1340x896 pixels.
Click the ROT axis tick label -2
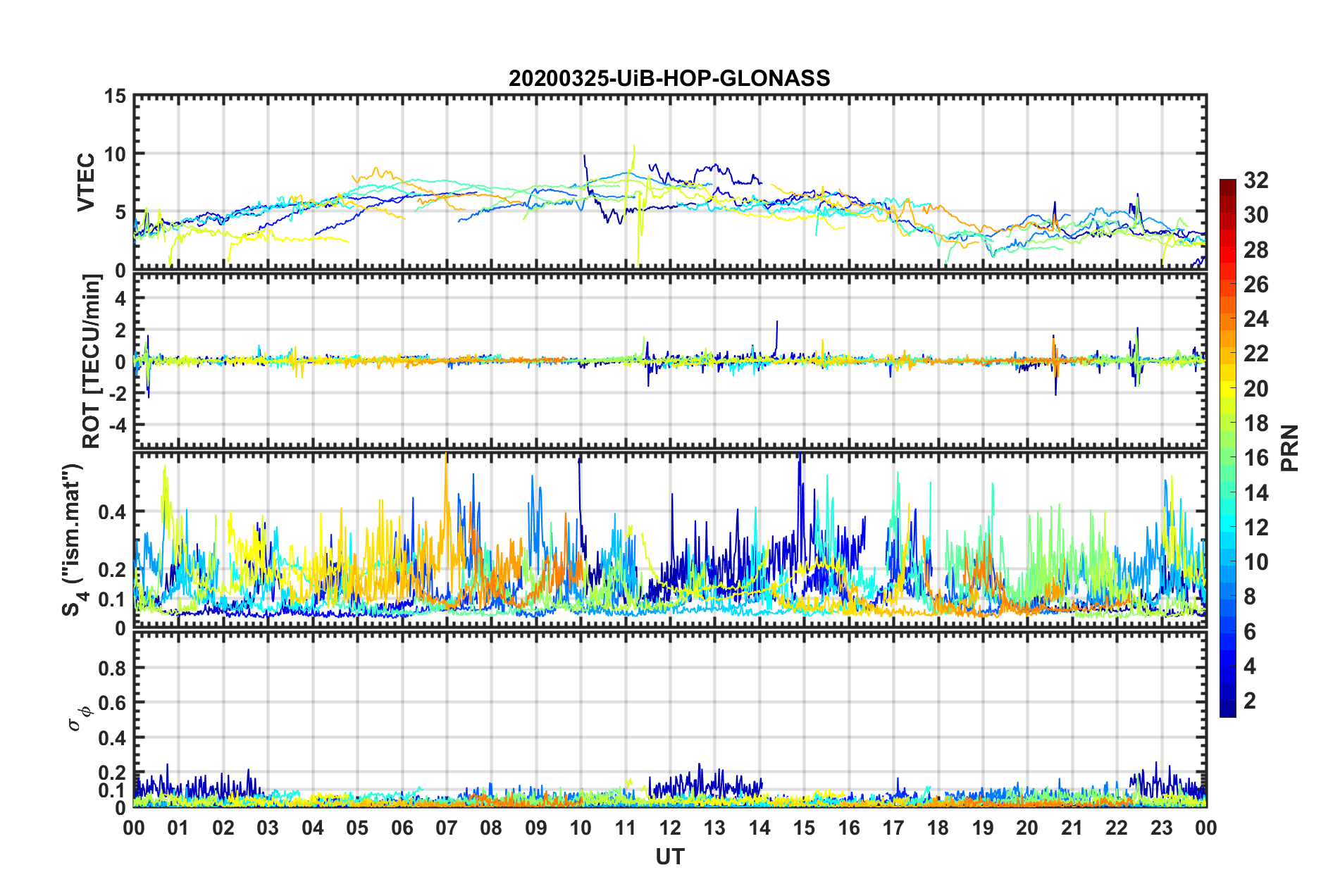click(118, 394)
